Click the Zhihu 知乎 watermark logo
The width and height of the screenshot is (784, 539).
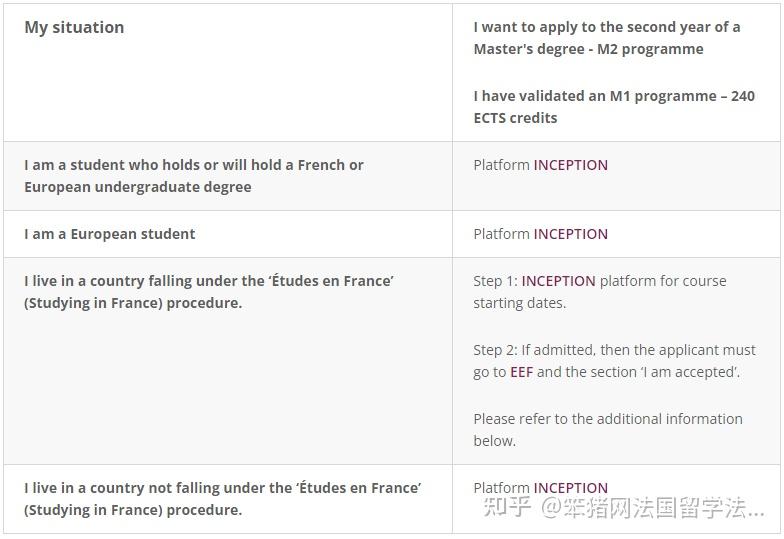(x=507, y=507)
